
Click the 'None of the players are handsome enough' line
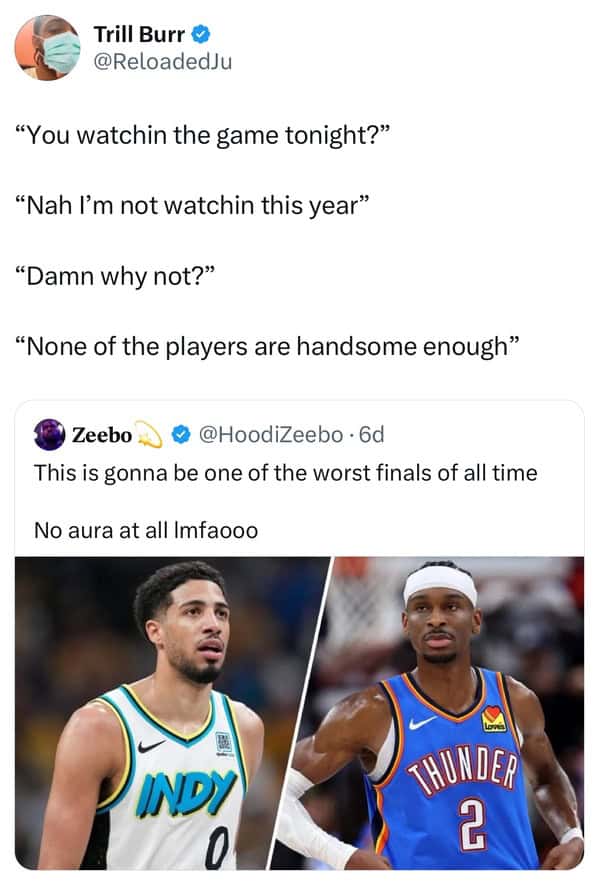pyautogui.click(x=266, y=347)
